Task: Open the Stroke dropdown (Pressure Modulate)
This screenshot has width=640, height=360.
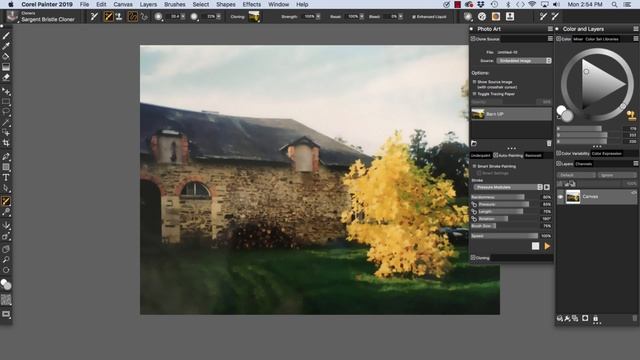Action: pyautogui.click(x=508, y=187)
